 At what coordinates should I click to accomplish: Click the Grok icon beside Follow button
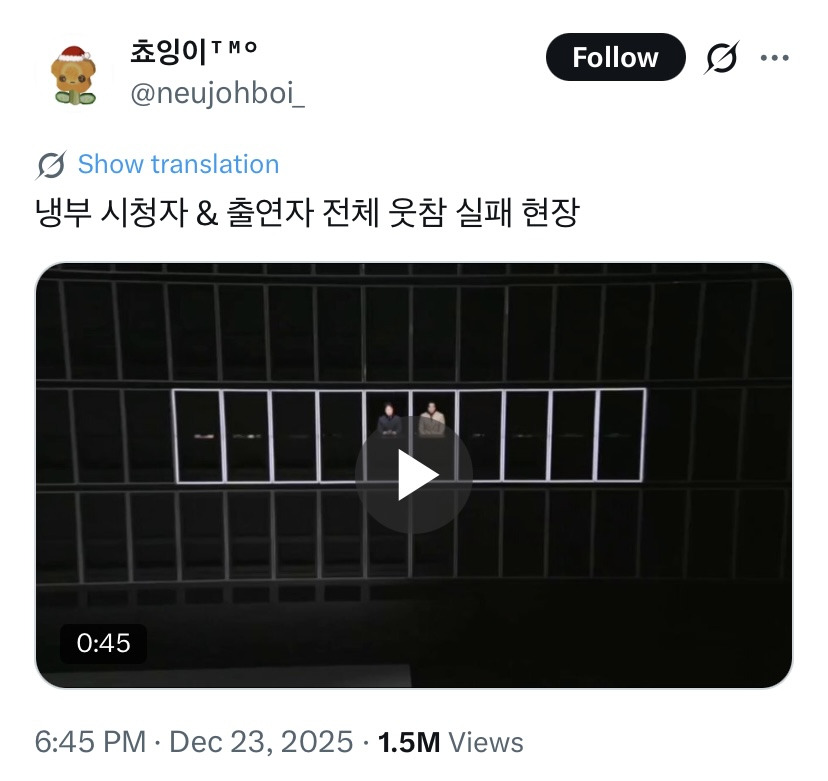click(721, 57)
